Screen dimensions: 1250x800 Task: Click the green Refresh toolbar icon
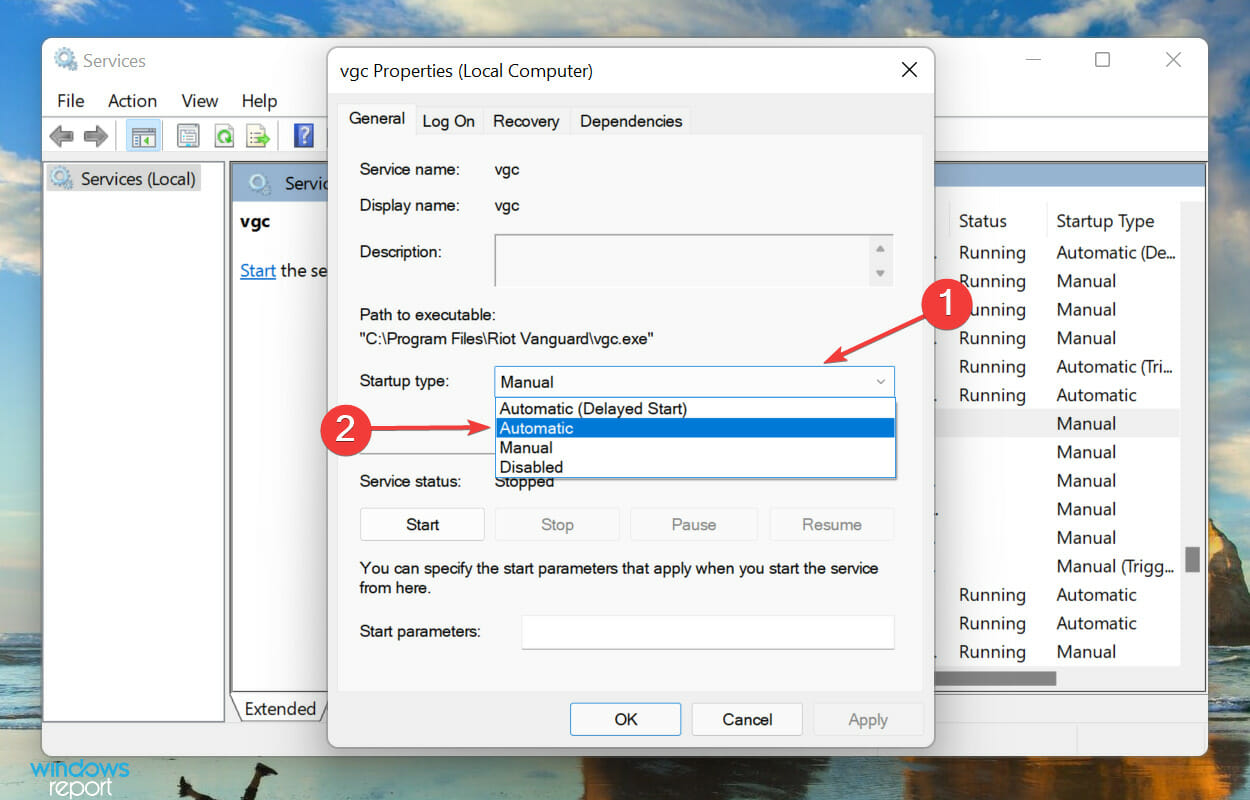click(x=224, y=136)
